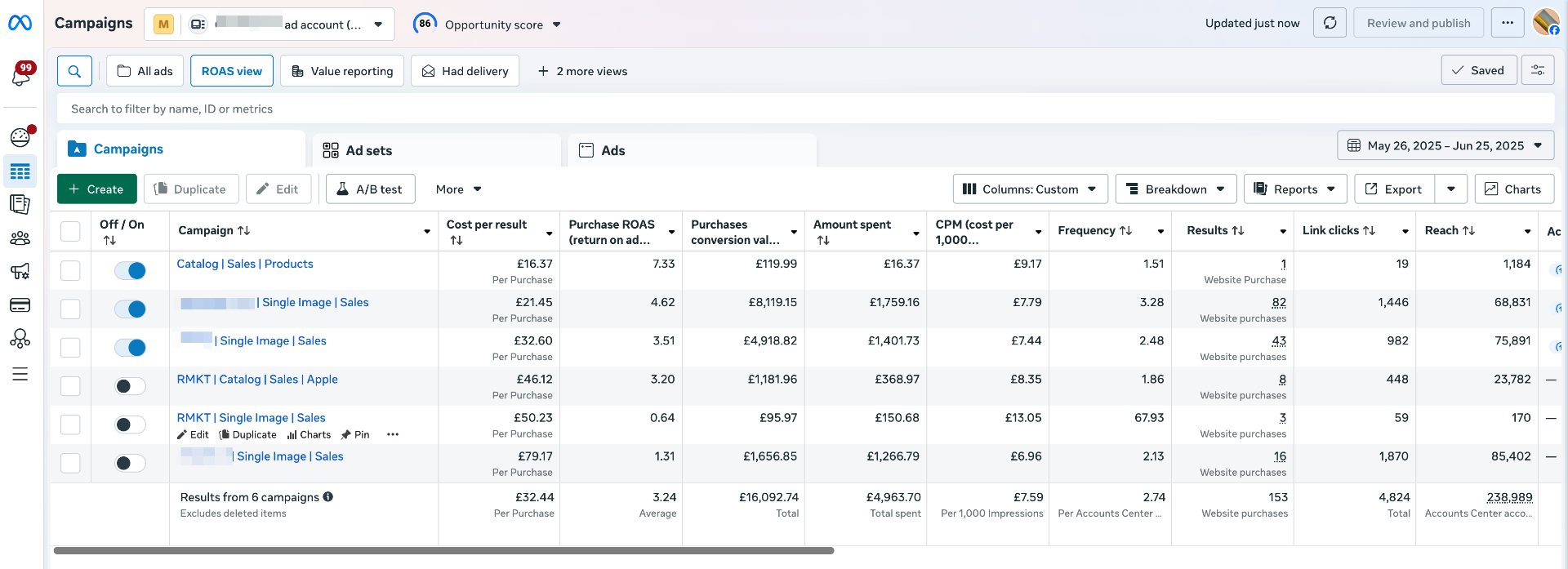This screenshot has width=1568, height=569.
Task: Click the search magnifier icon
Action: [74, 71]
